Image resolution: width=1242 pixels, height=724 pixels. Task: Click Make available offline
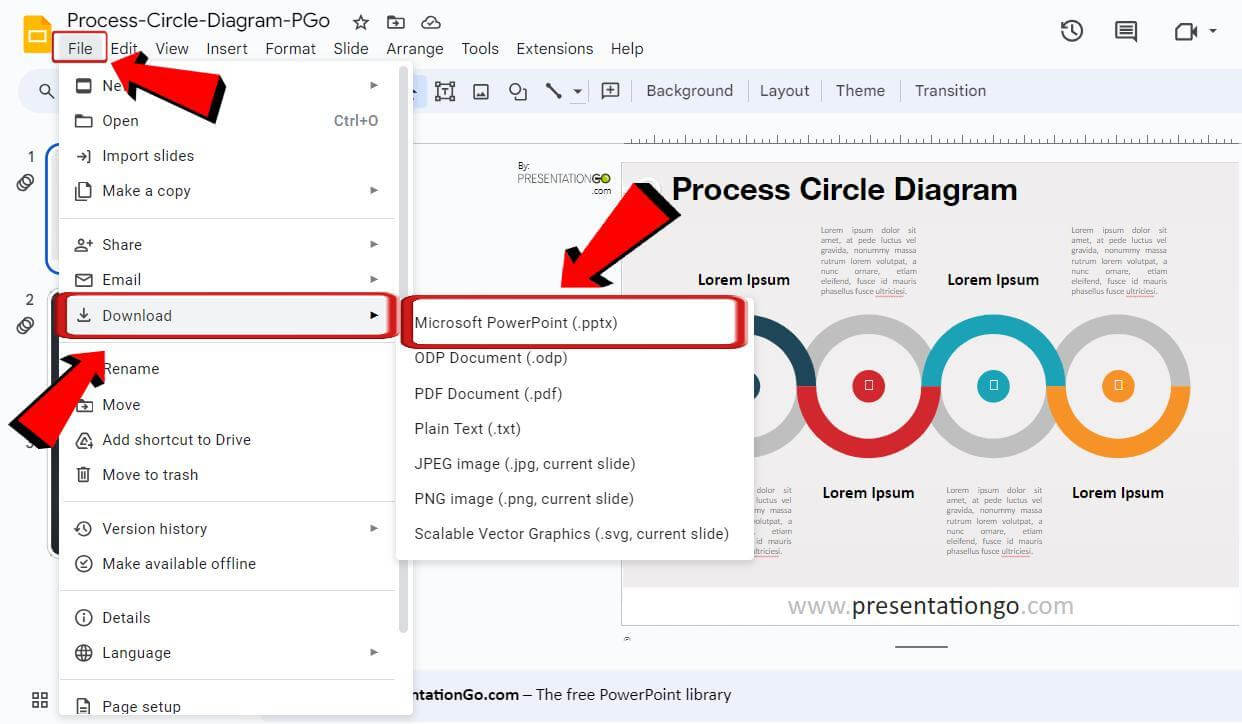(178, 563)
